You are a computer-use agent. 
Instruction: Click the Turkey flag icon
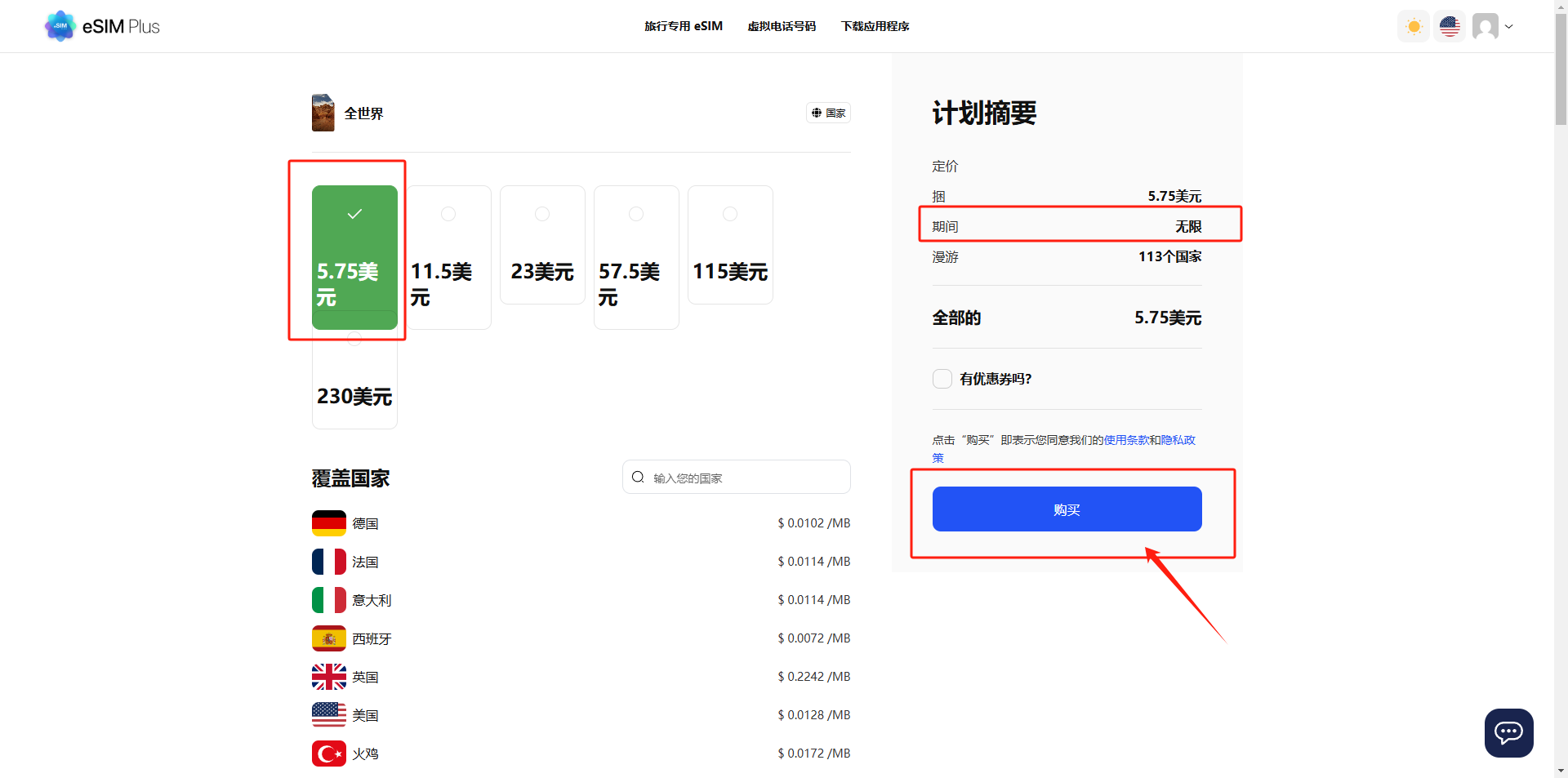point(329,754)
